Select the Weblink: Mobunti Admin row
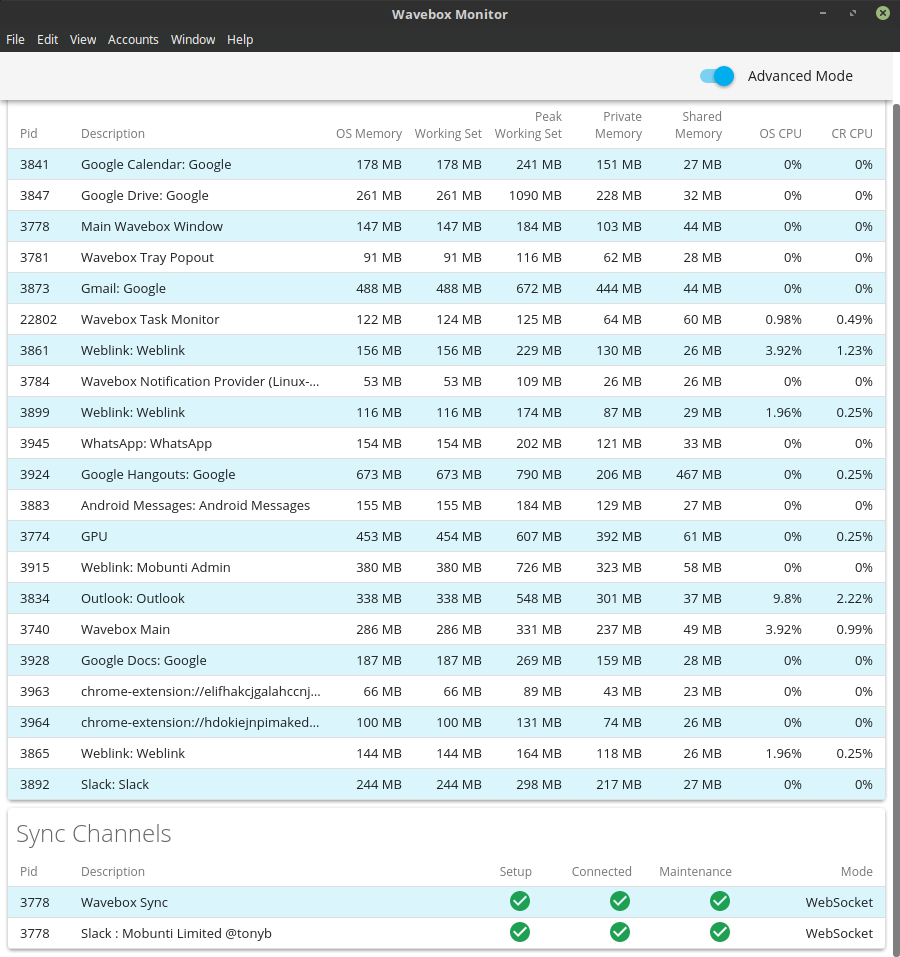 click(x=446, y=568)
